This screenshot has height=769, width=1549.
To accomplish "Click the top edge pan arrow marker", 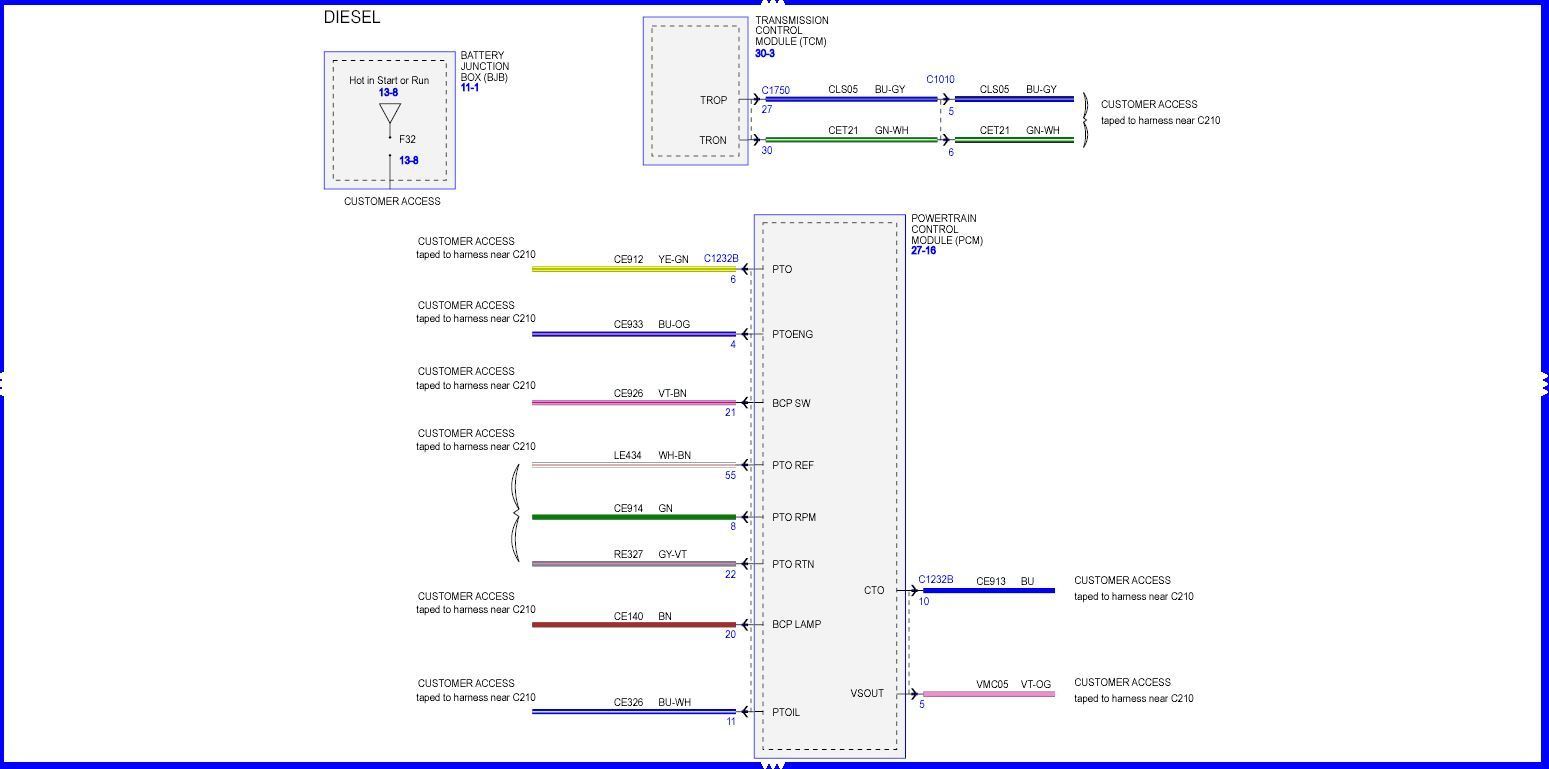I will coord(773,4).
